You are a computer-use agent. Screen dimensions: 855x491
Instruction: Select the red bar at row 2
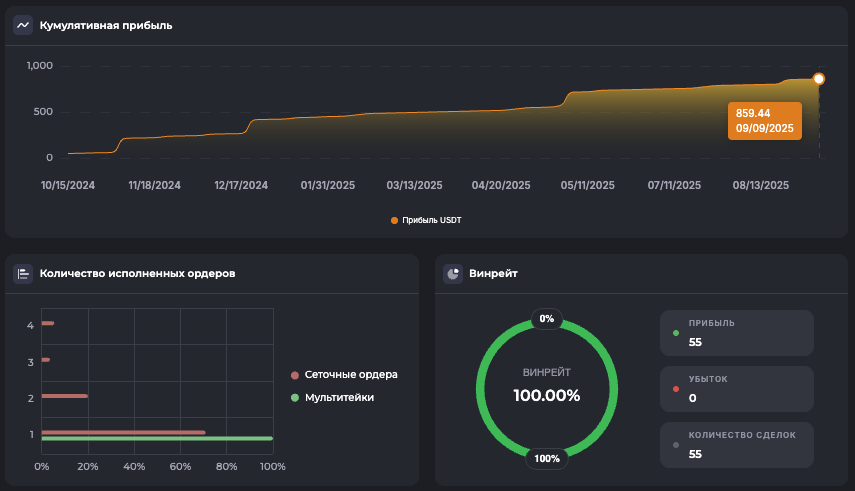(64, 396)
